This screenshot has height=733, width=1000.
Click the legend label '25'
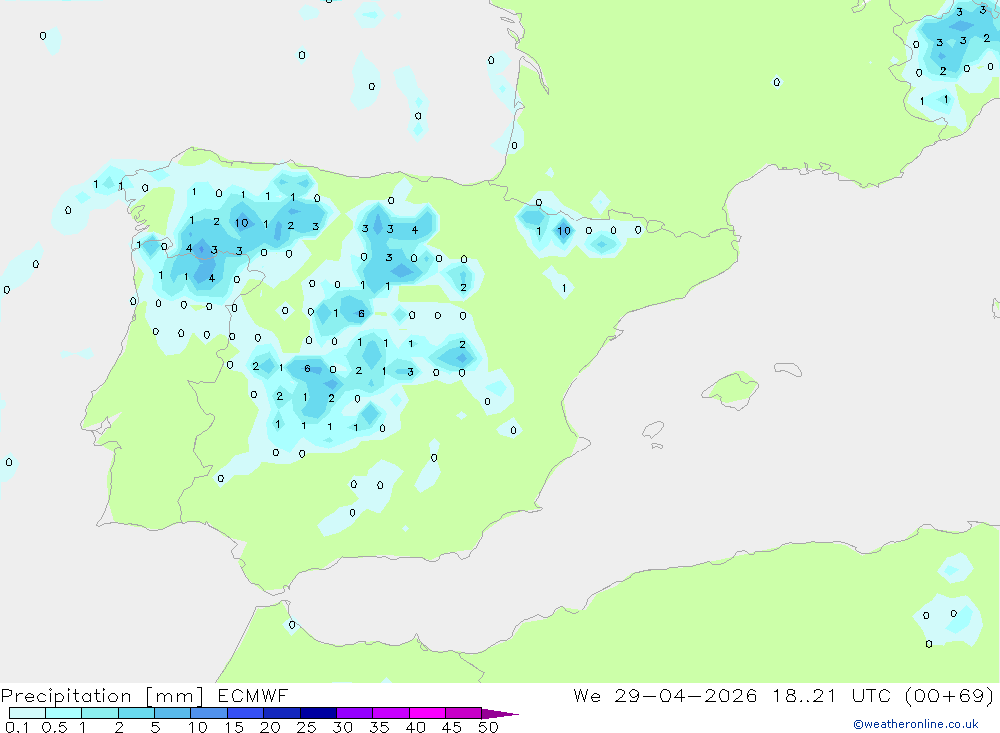tap(306, 727)
